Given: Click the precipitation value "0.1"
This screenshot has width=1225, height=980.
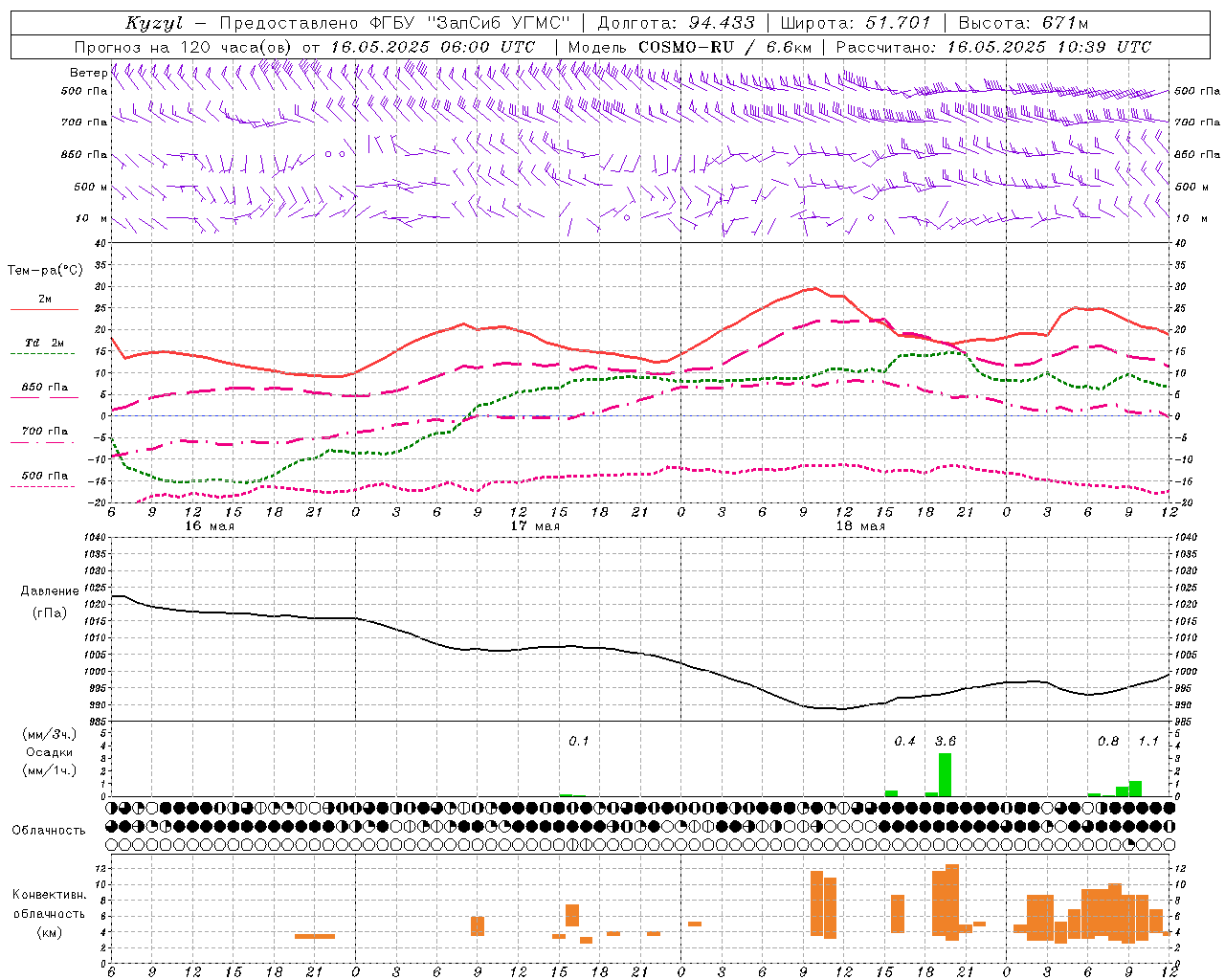Looking at the screenshot, I should [x=579, y=741].
